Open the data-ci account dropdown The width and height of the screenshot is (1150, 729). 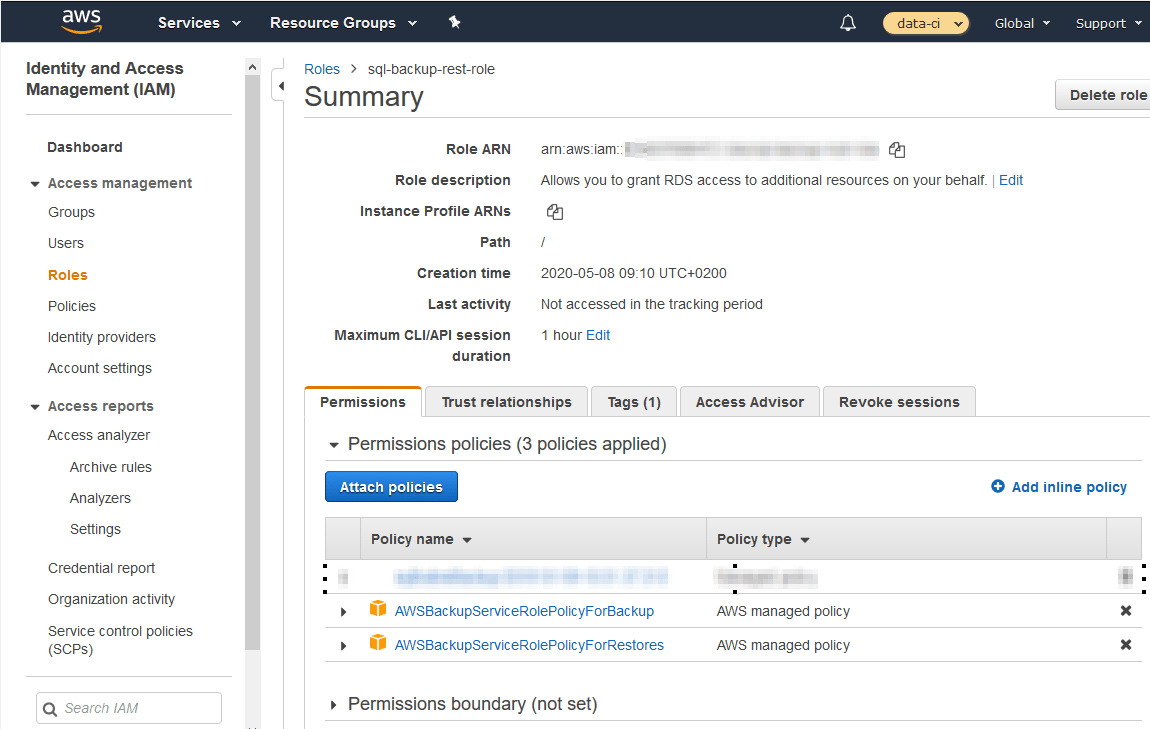pos(925,21)
